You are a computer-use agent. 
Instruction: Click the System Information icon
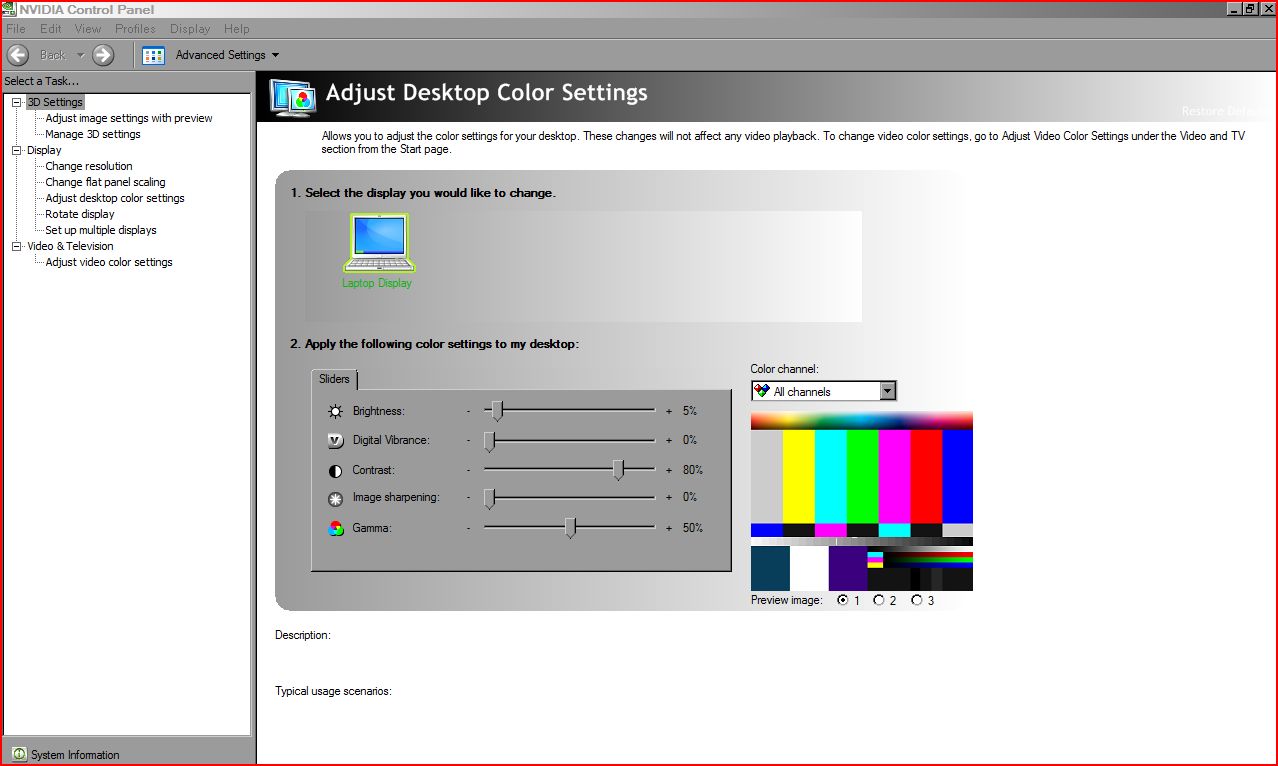tap(19, 754)
